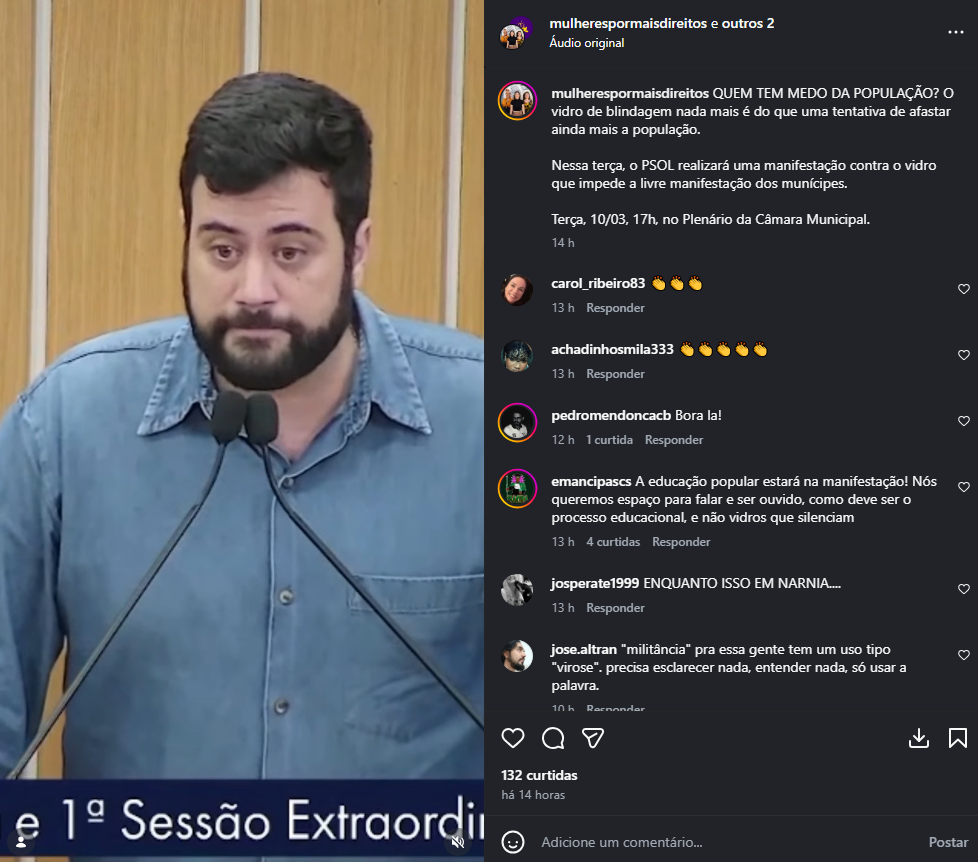Open Áudio original link

pos(586,42)
